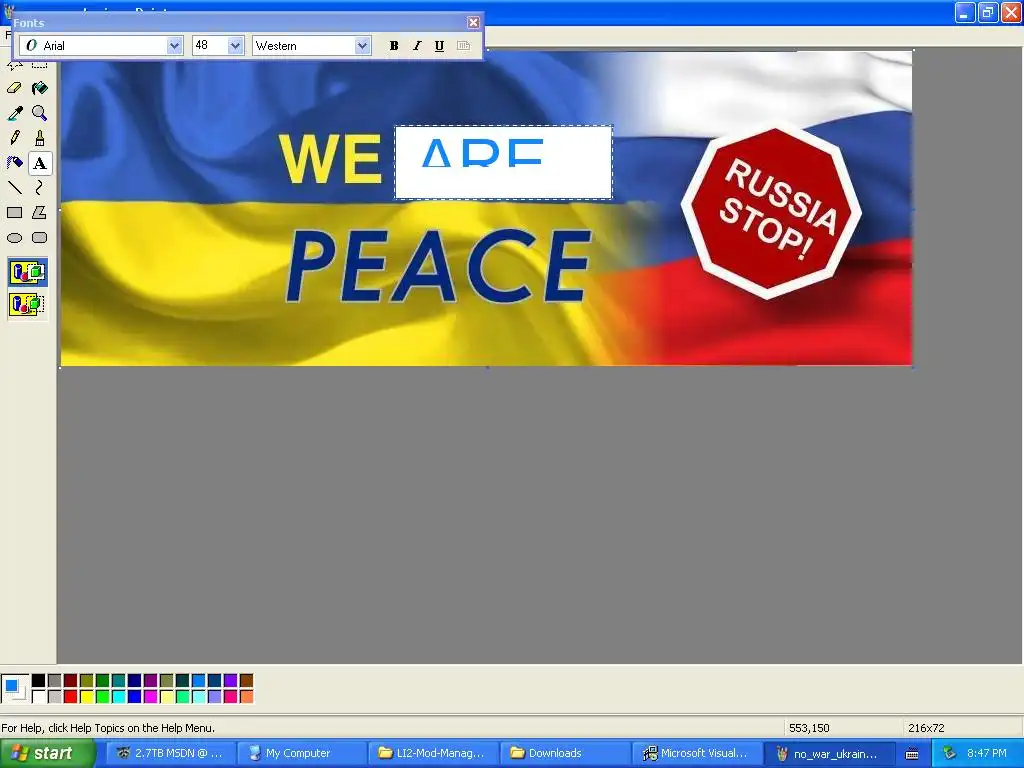This screenshot has width=1024, height=768.
Task: Click the foreground/background color indicator box
Action: pyautogui.click(x=14, y=689)
